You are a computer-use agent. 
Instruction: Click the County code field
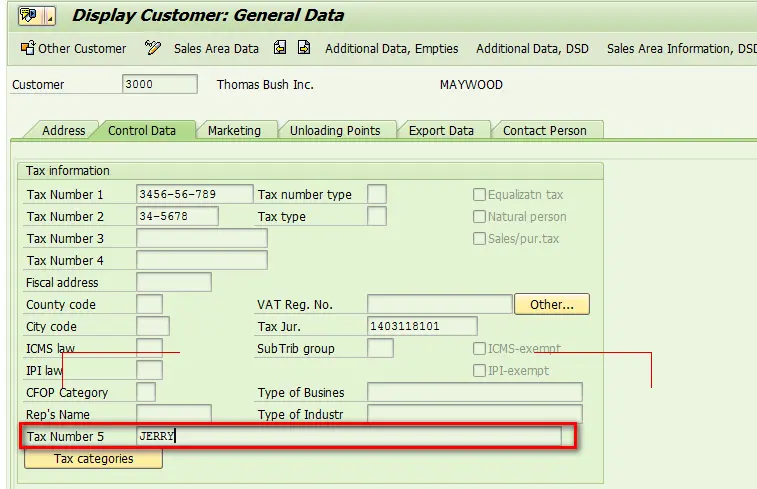click(x=149, y=304)
